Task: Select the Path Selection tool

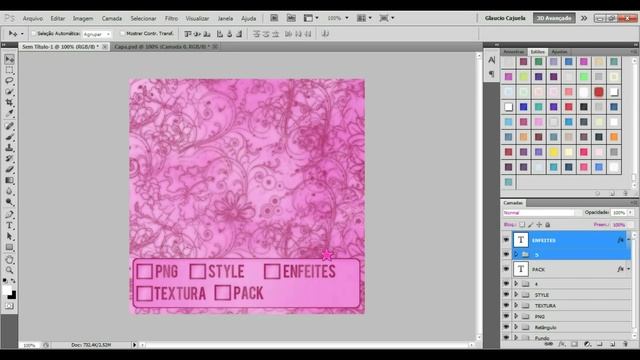Action: tap(9, 236)
